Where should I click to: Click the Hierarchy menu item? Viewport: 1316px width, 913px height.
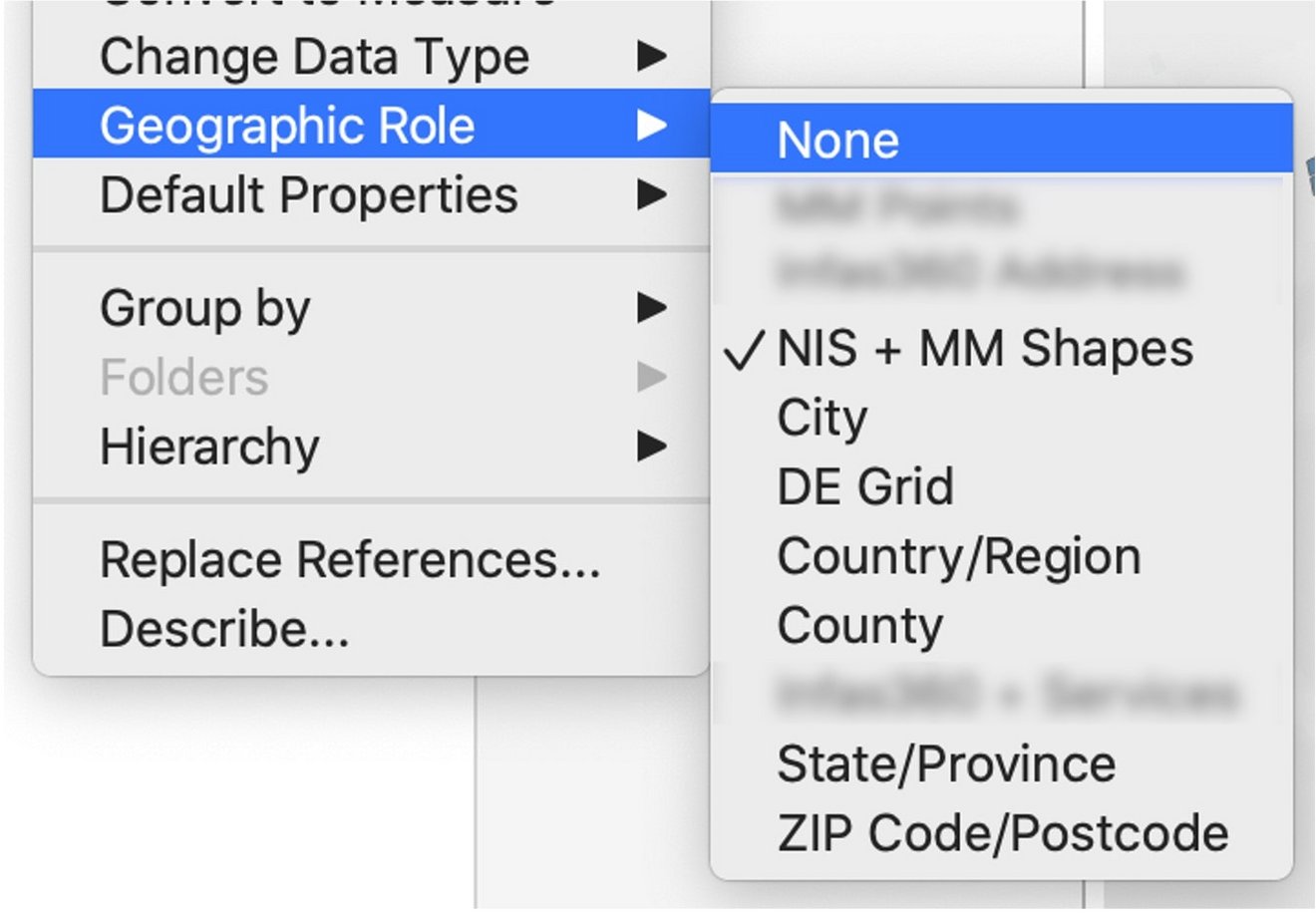pos(209,446)
